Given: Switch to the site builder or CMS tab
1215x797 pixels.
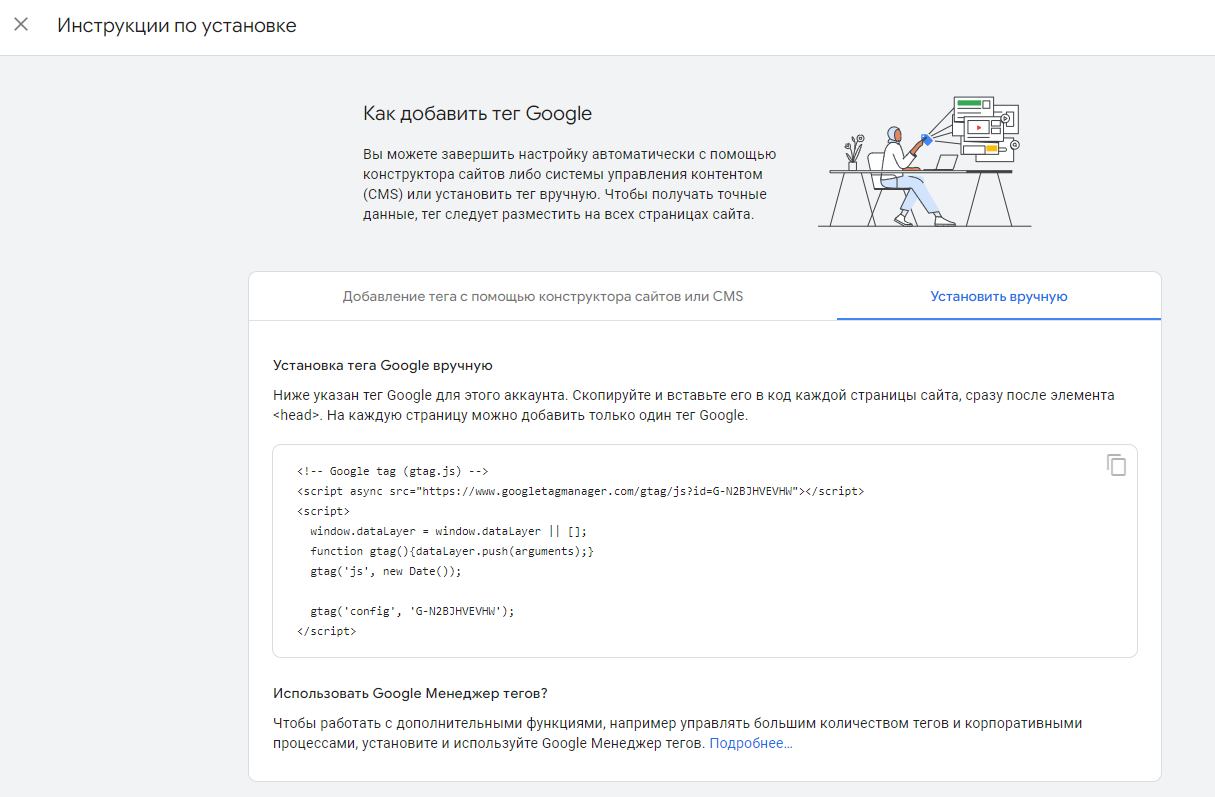Looking at the screenshot, I should [542, 297].
